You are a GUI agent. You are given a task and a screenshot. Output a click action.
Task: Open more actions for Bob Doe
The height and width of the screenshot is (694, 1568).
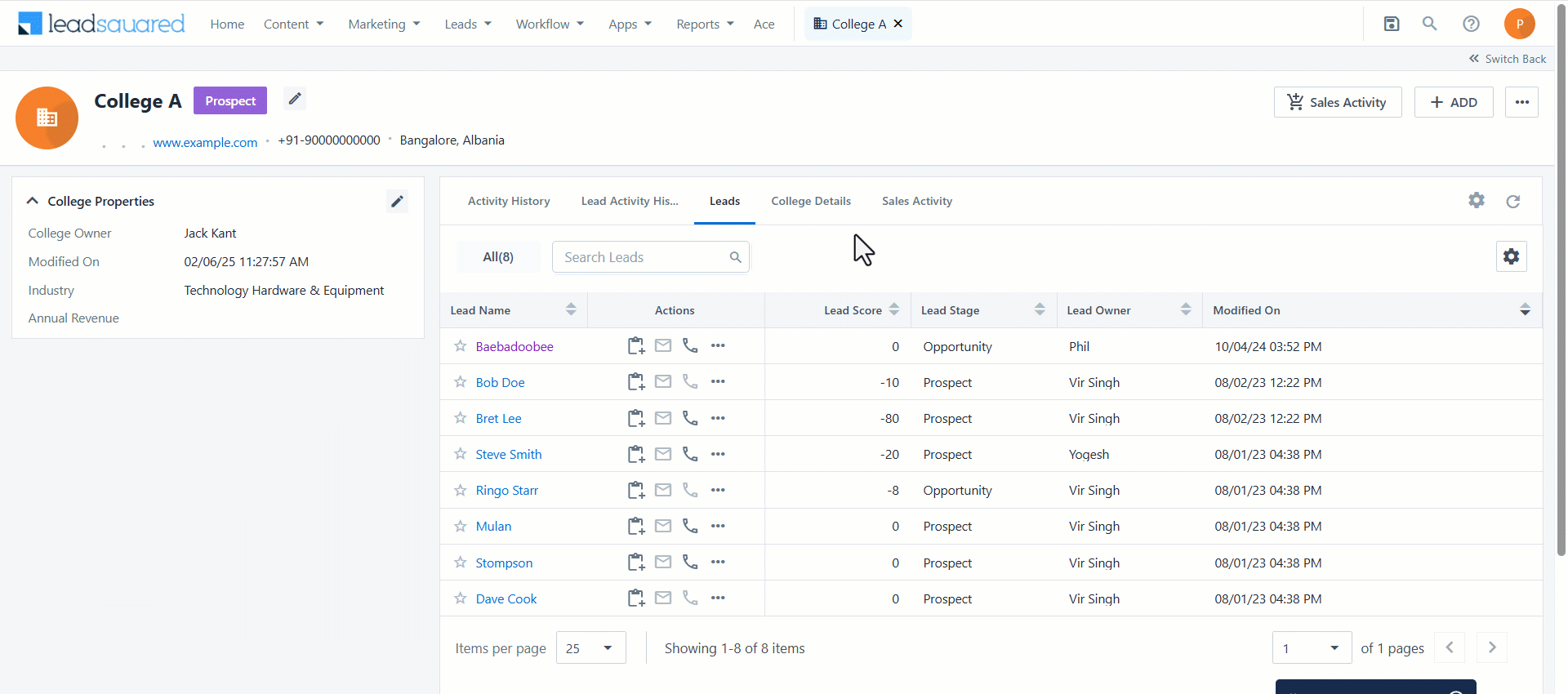point(718,381)
